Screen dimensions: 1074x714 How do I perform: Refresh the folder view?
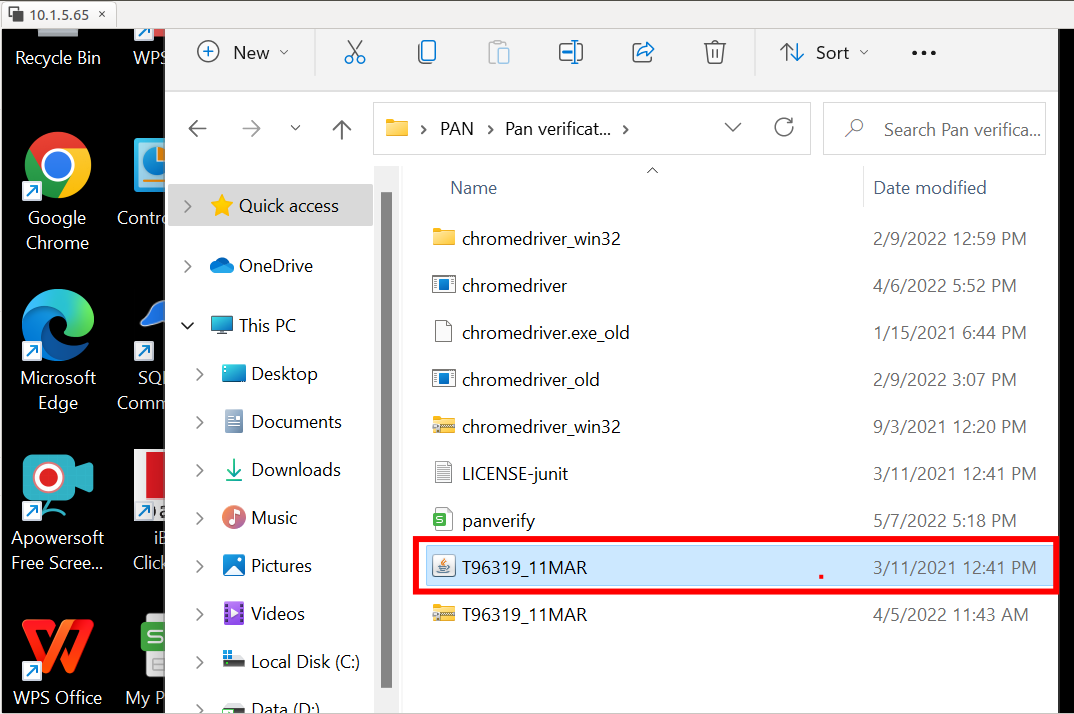tap(784, 127)
